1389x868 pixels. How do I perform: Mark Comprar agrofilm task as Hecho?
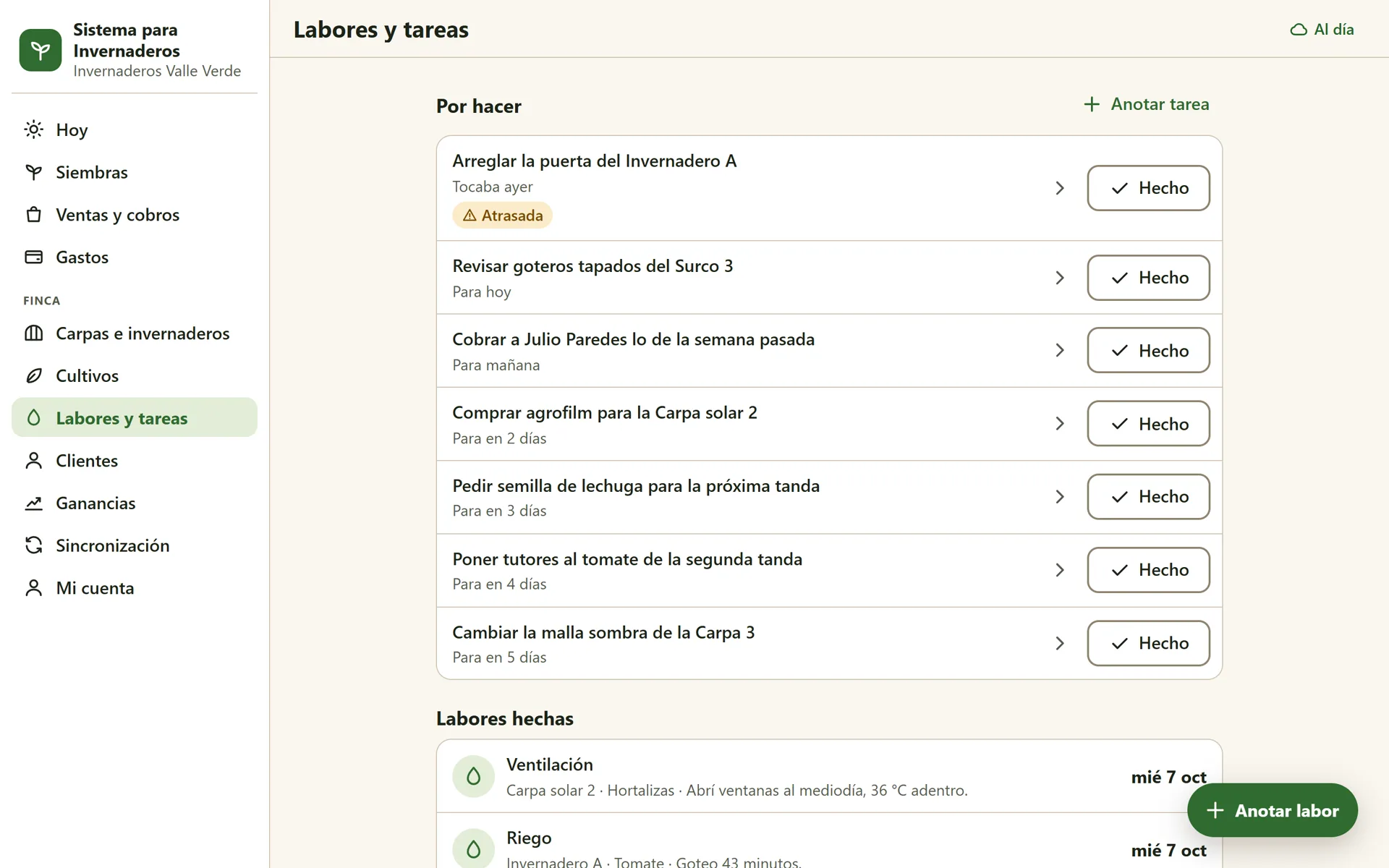[1148, 424]
